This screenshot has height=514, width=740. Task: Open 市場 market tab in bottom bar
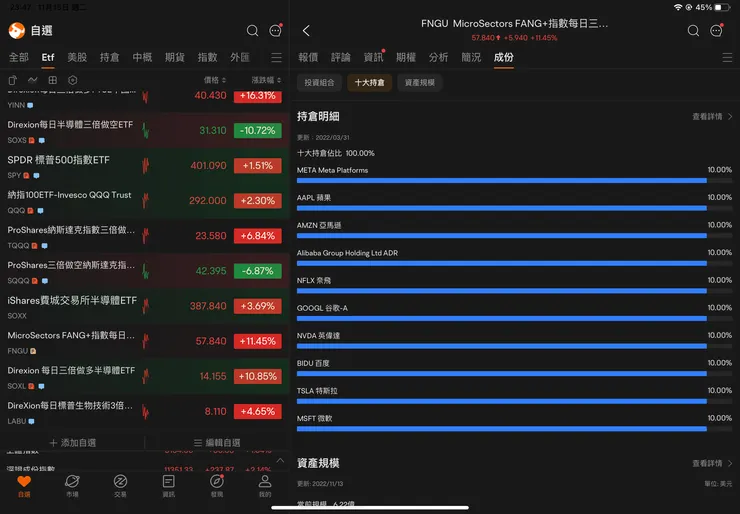point(72,486)
